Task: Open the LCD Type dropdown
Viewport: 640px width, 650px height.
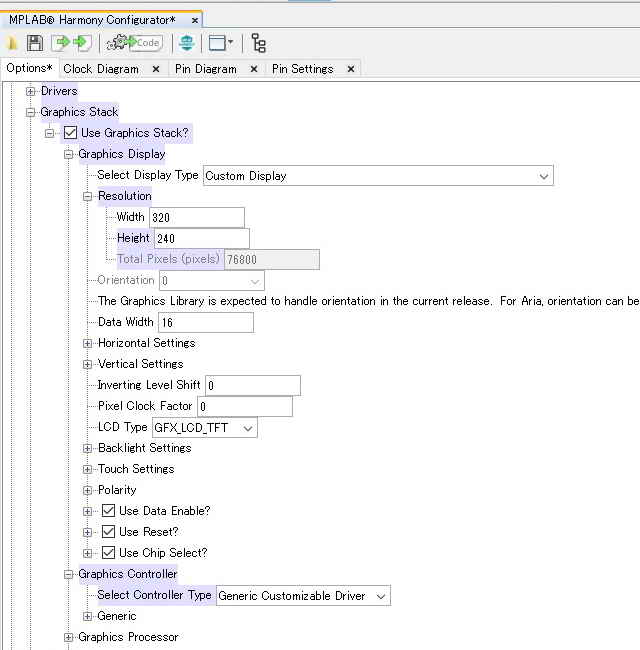Action: tap(204, 428)
